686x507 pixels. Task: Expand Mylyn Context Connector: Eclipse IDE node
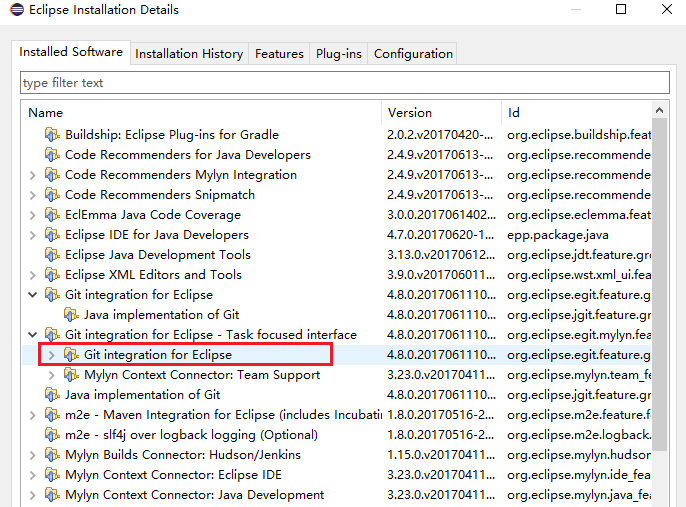pyautogui.click(x=32, y=475)
